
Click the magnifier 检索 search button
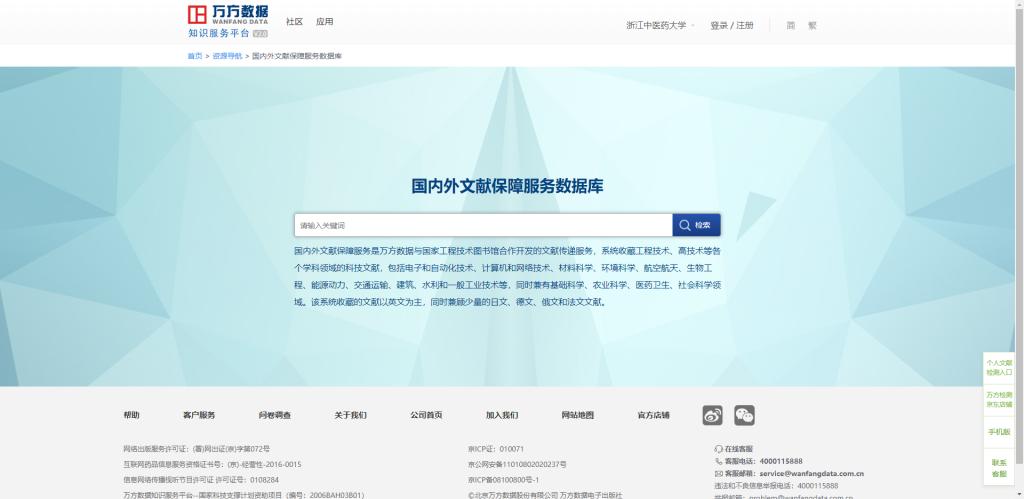[696, 225]
